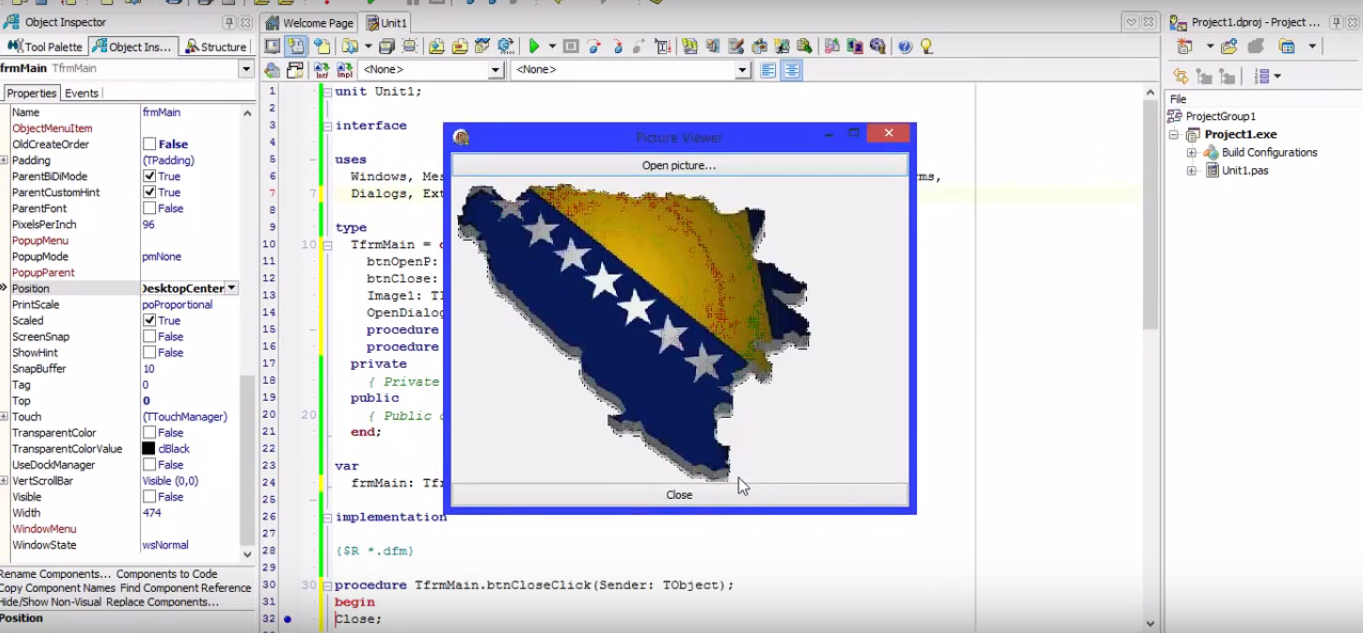1363x633 pixels.
Task: Enable the TransparentColor checkbox
Action: coord(149,432)
